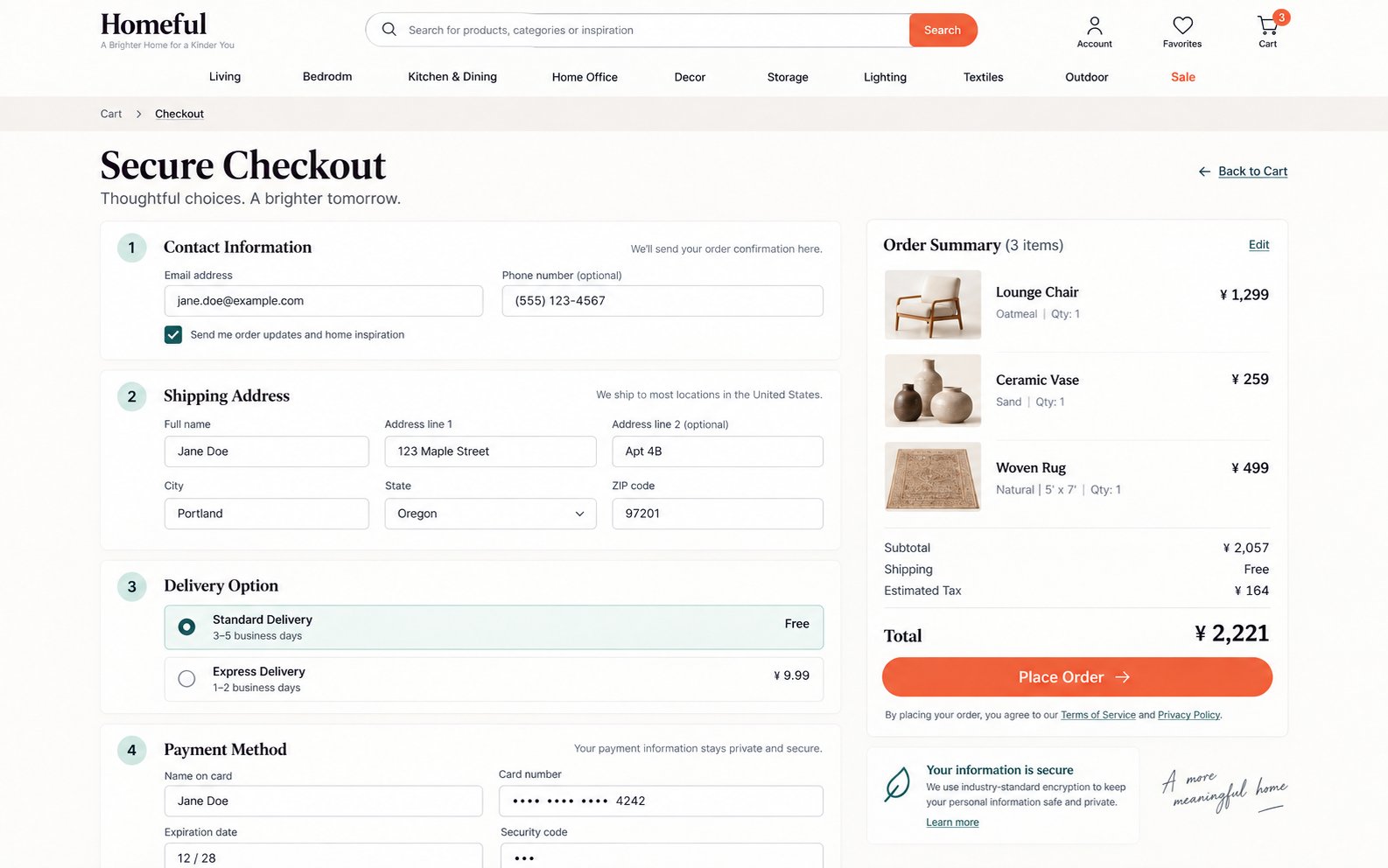Select Standard Delivery radio option
This screenshot has width=1388, height=868.
pyautogui.click(x=186, y=626)
